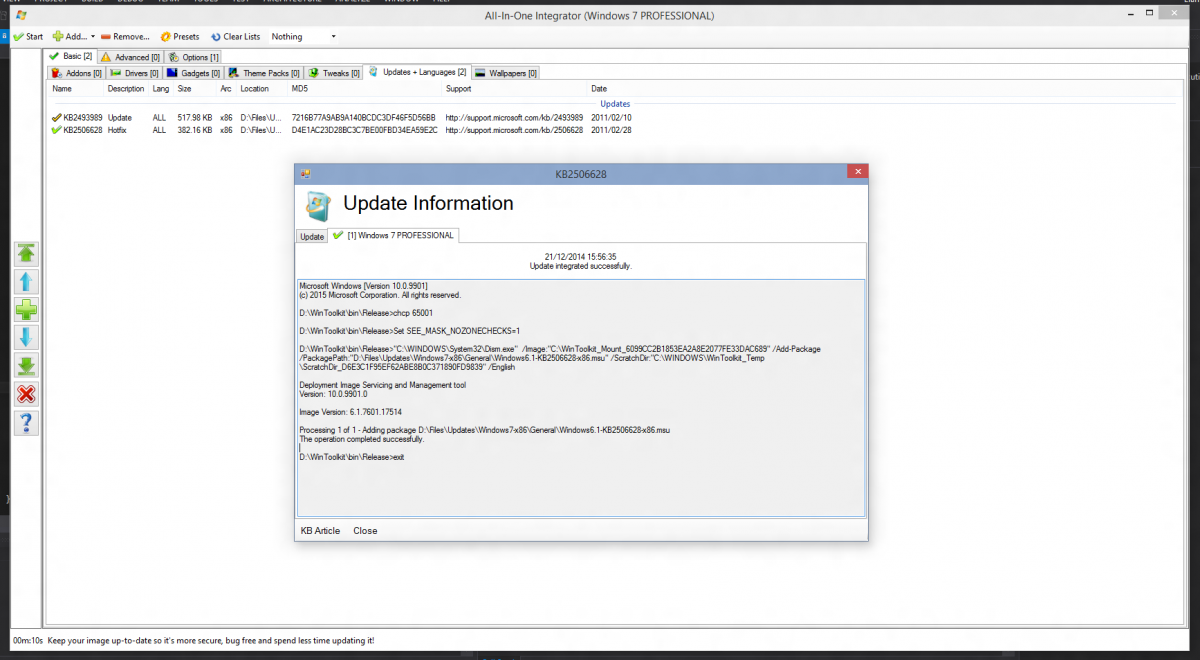The image size is (1200, 660).
Task: Sort by the Date column header
Action: pos(599,89)
